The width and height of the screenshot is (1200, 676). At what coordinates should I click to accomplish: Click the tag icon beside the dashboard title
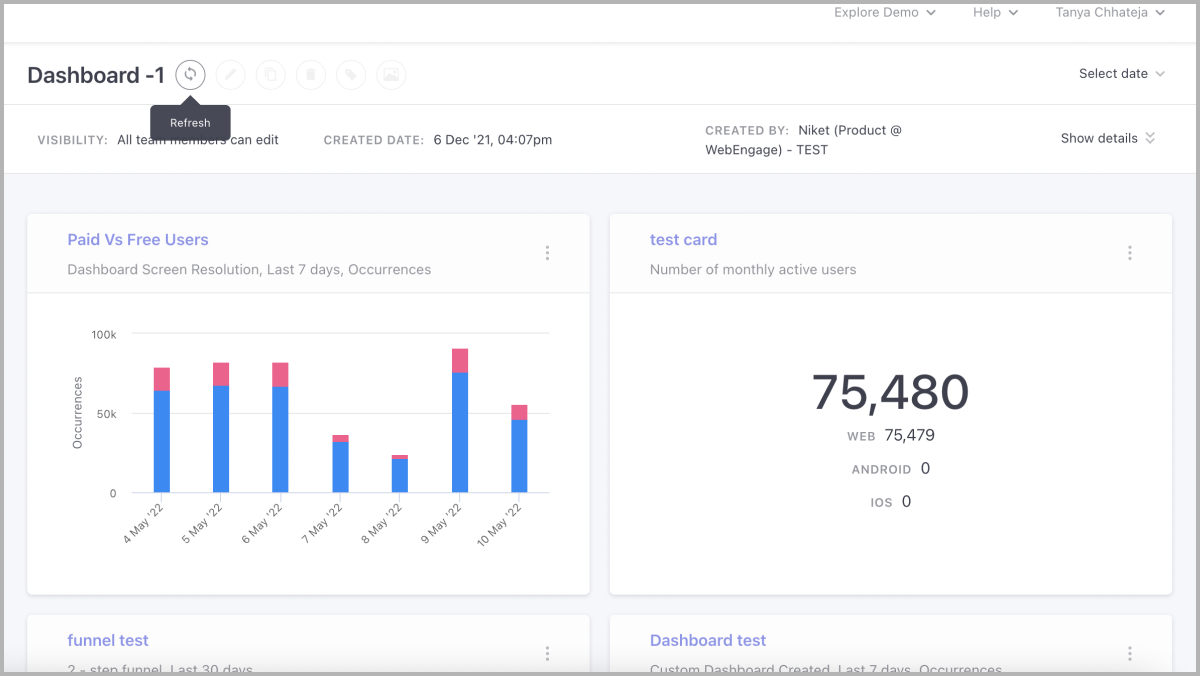click(351, 75)
